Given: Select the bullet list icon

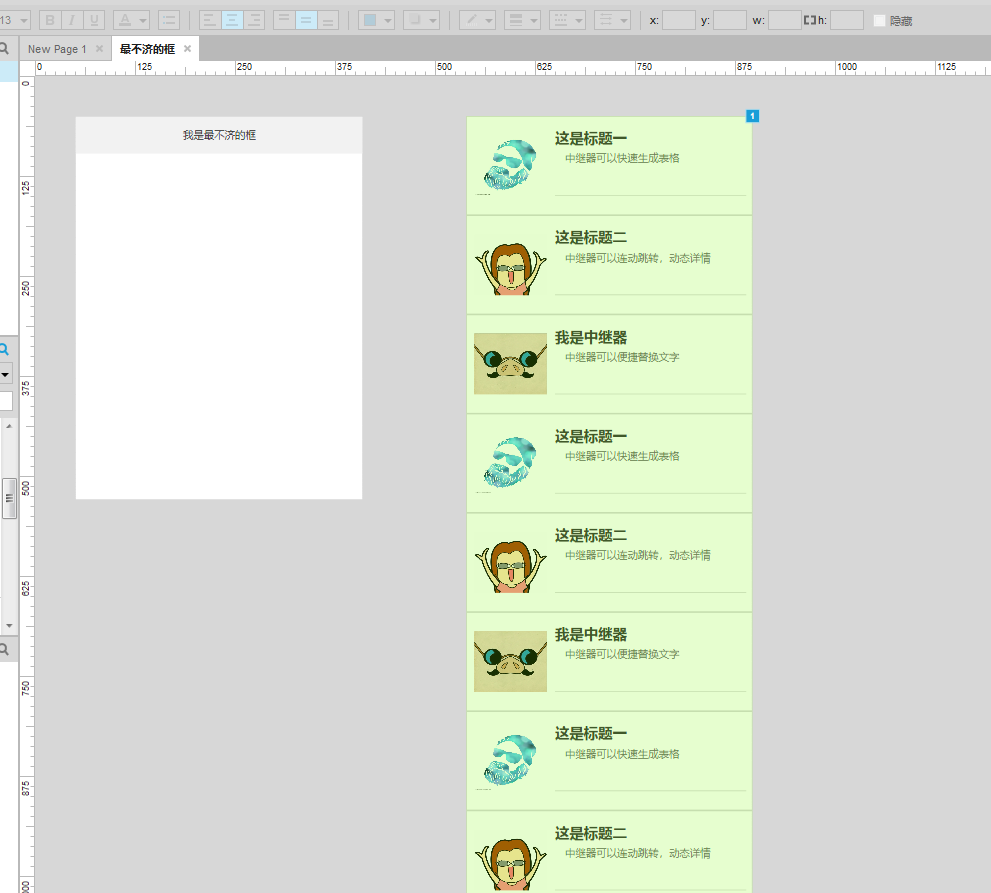Looking at the screenshot, I should (x=167, y=18).
